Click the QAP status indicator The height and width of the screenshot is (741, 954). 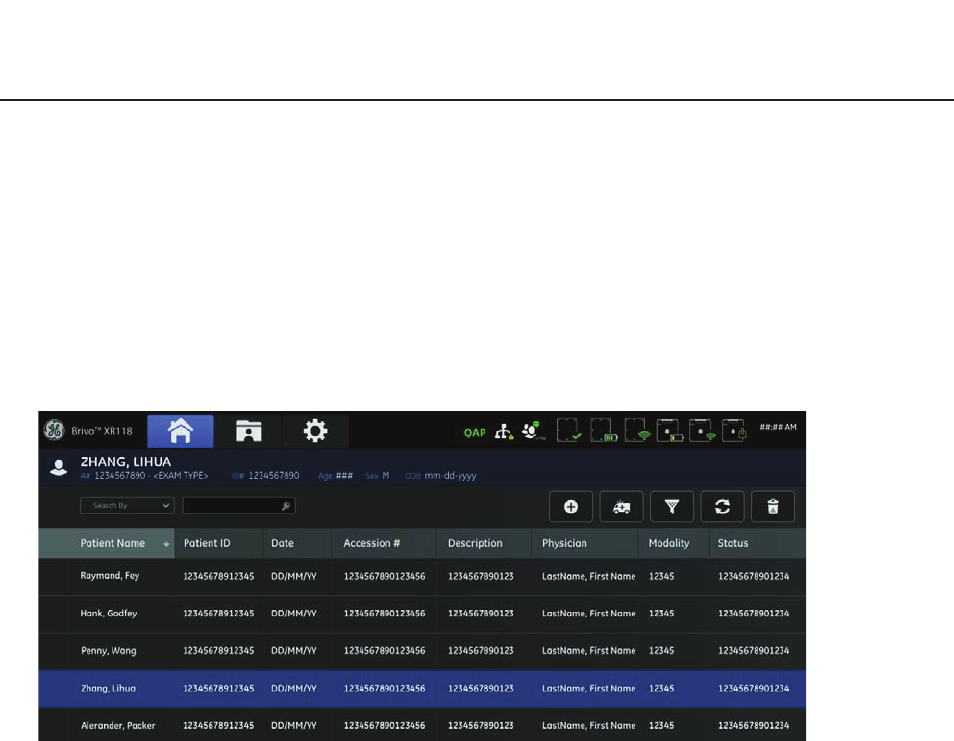point(475,433)
